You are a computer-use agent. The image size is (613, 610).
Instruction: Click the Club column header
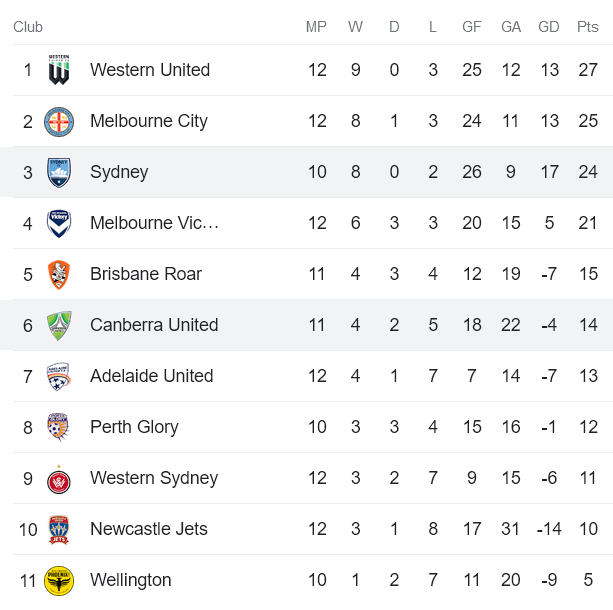point(28,27)
